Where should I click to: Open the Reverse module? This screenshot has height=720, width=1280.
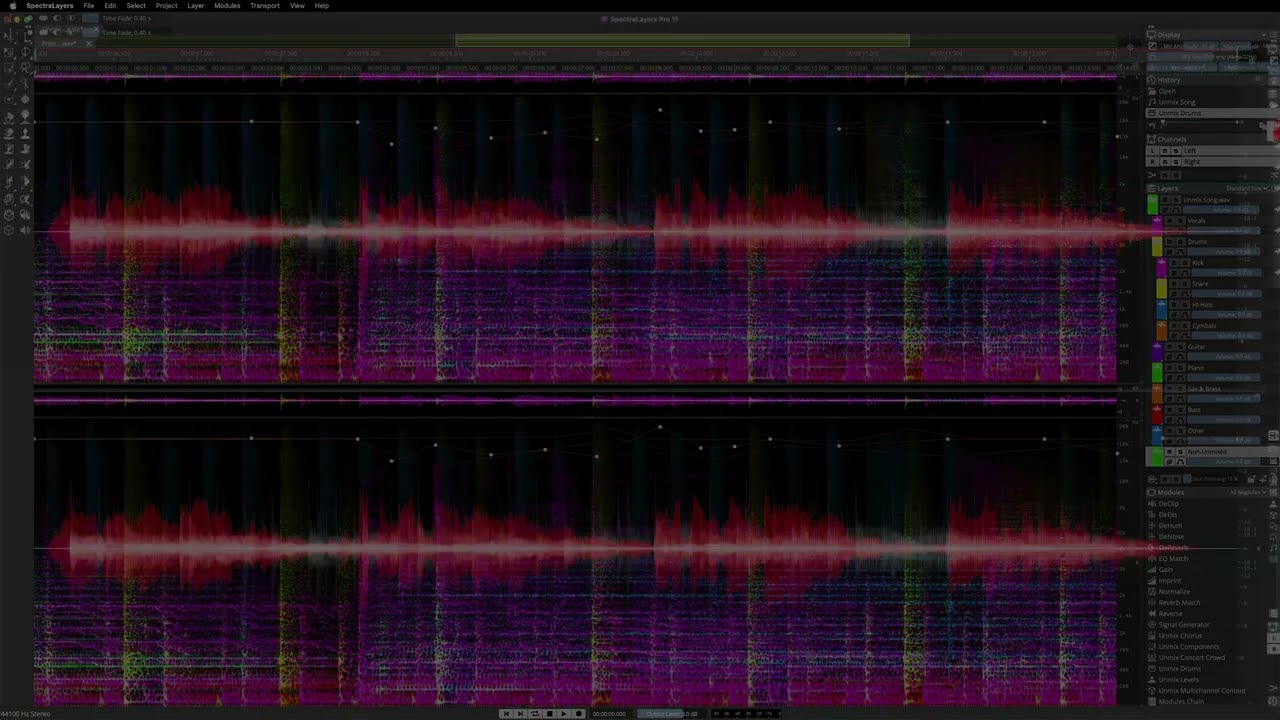click(x=1170, y=613)
